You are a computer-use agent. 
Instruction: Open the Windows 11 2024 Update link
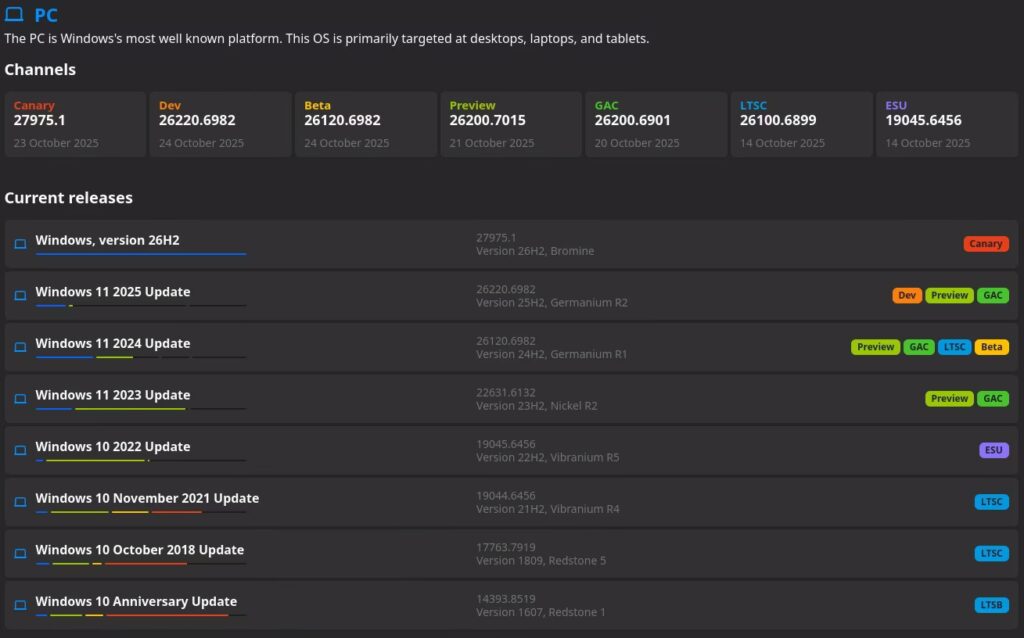[112, 343]
